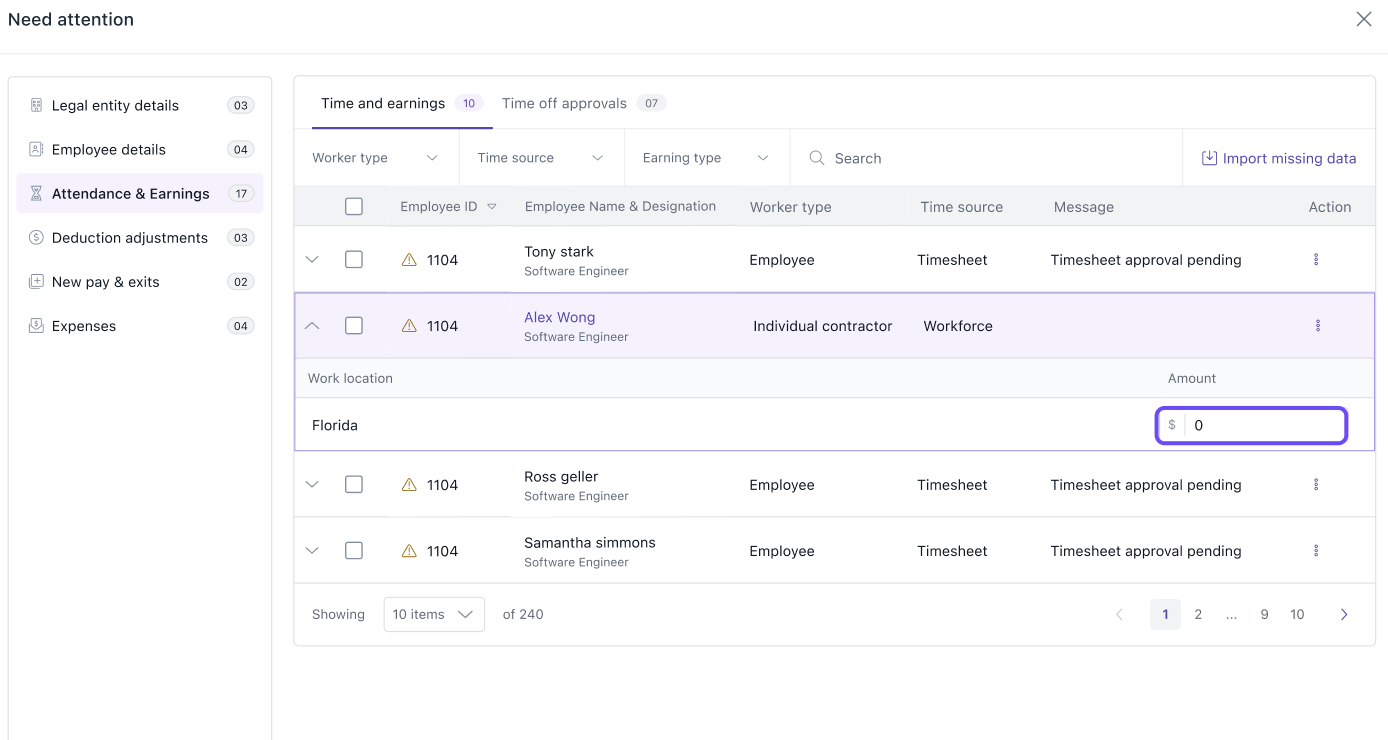Click the warning icon beside Ross geller's ID

pyautogui.click(x=409, y=485)
